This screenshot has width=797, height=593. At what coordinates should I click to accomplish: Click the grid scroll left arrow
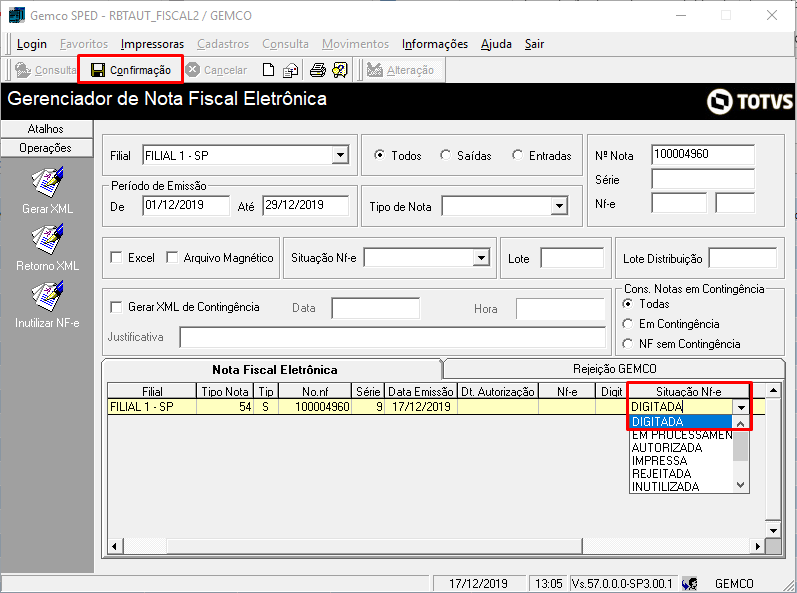tap(114, 546)
